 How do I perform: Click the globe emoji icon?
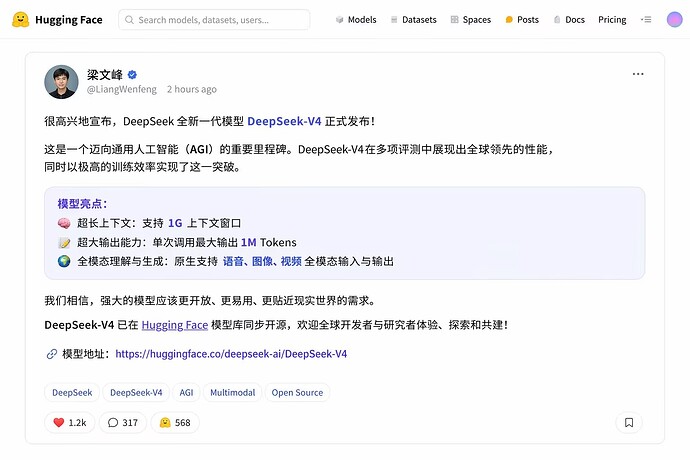64,261
